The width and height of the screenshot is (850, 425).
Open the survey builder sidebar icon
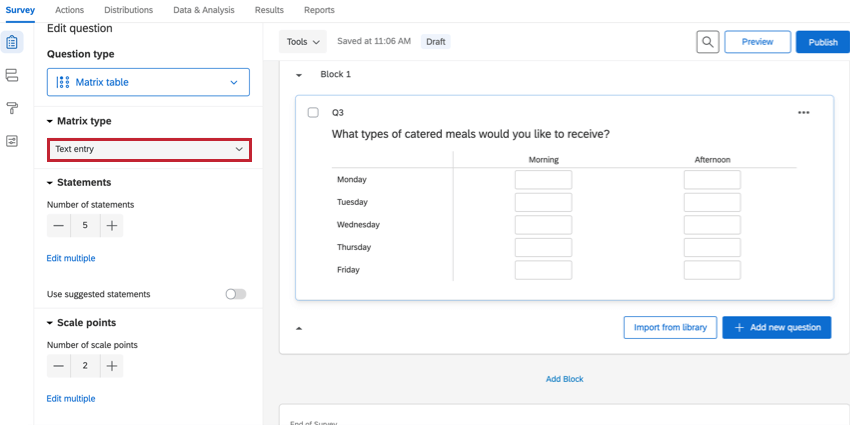coord(12,43)
